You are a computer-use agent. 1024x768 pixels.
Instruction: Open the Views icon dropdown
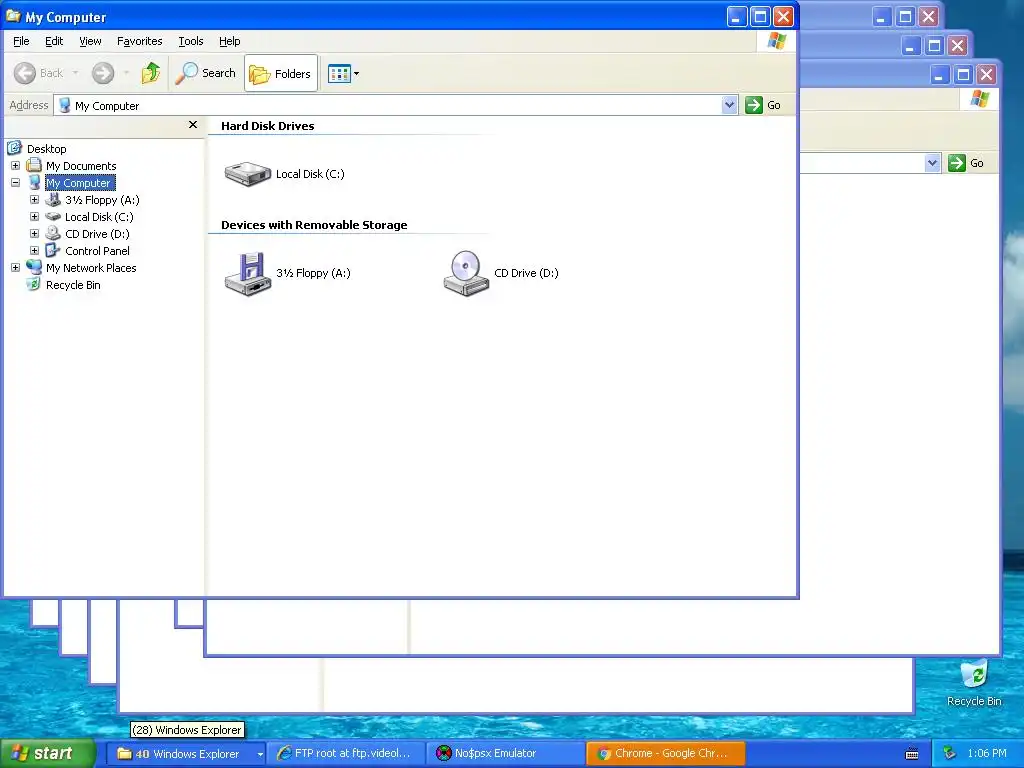click(x=344, y=73)
